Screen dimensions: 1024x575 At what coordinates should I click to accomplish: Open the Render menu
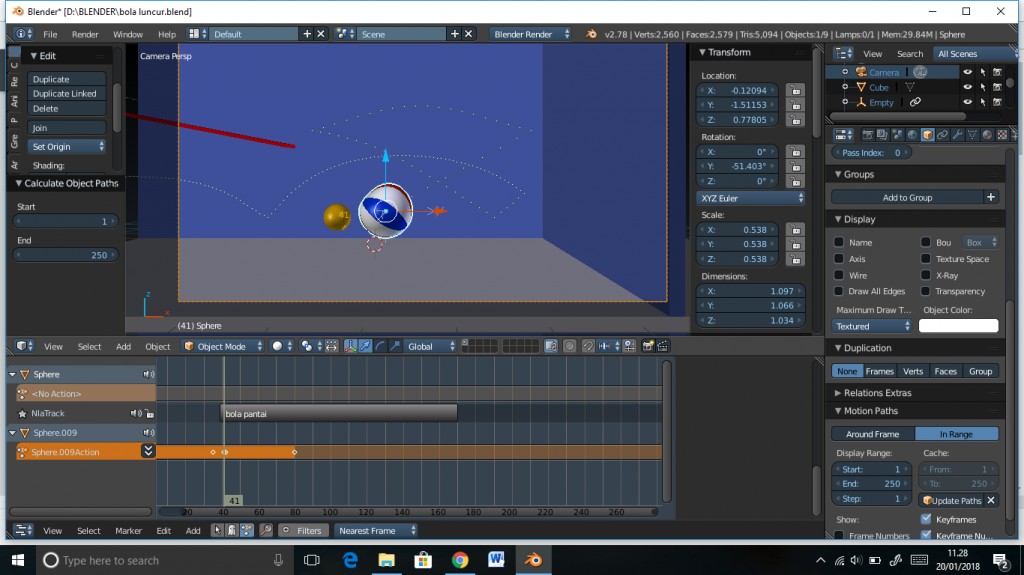coord(85,34)
